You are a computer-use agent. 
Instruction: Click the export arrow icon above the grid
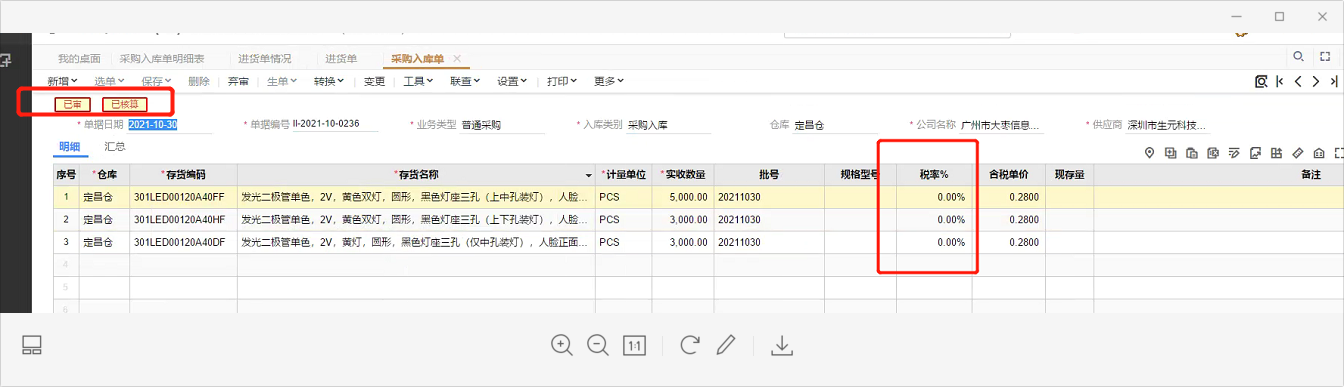pyautogui.click(x=1255, y=153)
